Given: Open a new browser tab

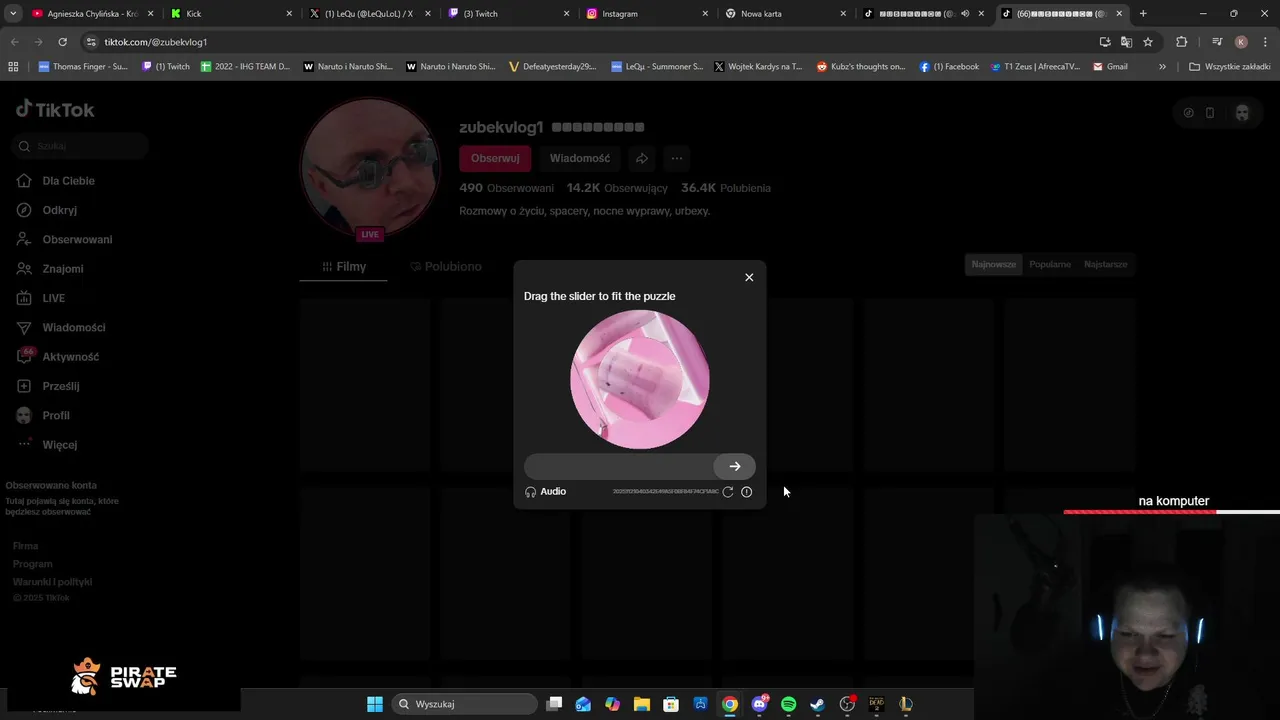Looking at the screenshot, I should (1143, 14).
